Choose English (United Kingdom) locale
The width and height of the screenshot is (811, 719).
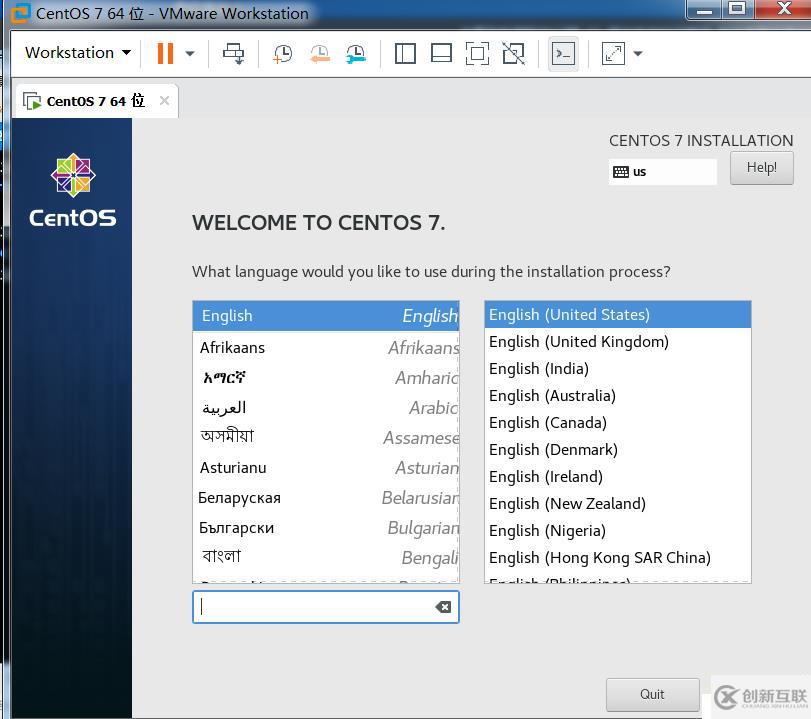618,341
